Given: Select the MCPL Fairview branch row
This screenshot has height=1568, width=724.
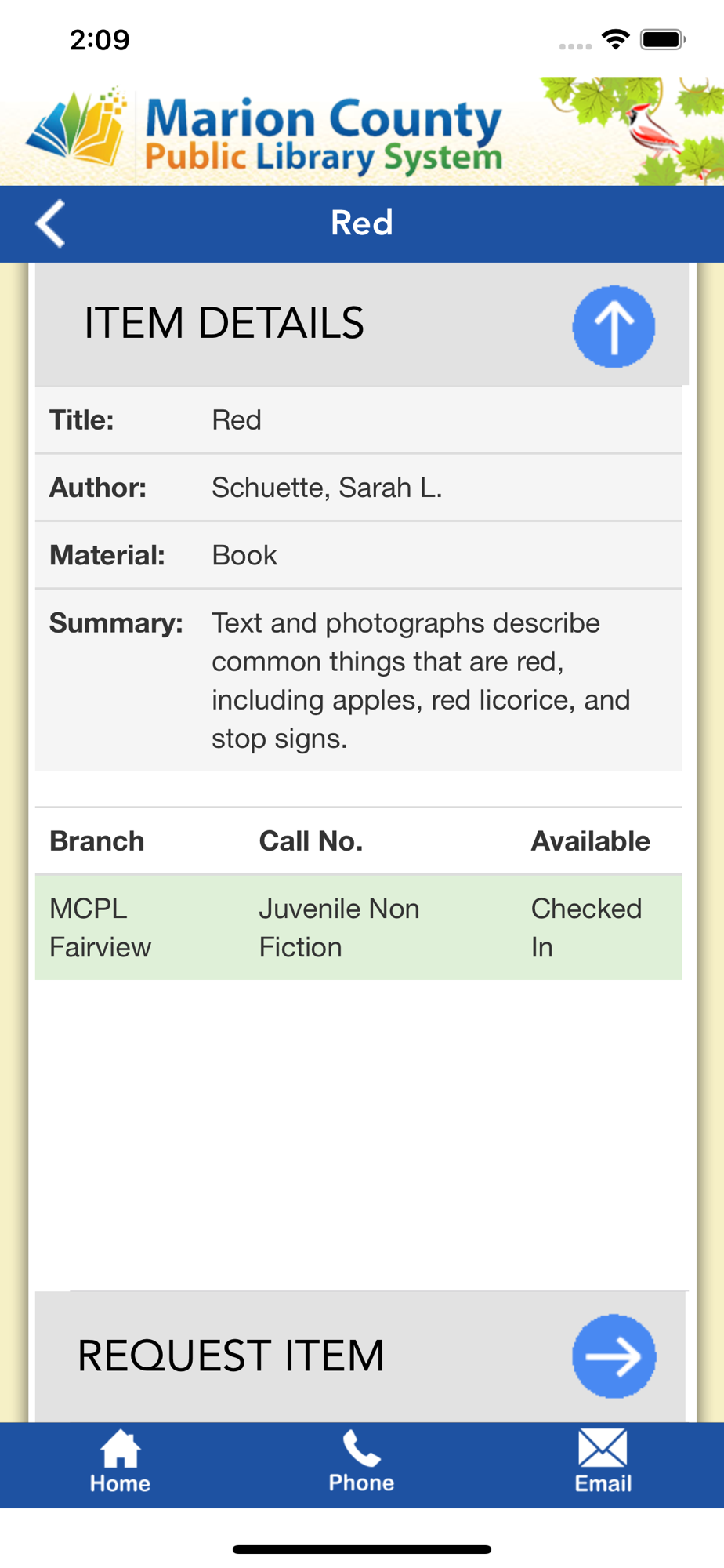Looking at the screenshot, I should [x=358, y=927].
